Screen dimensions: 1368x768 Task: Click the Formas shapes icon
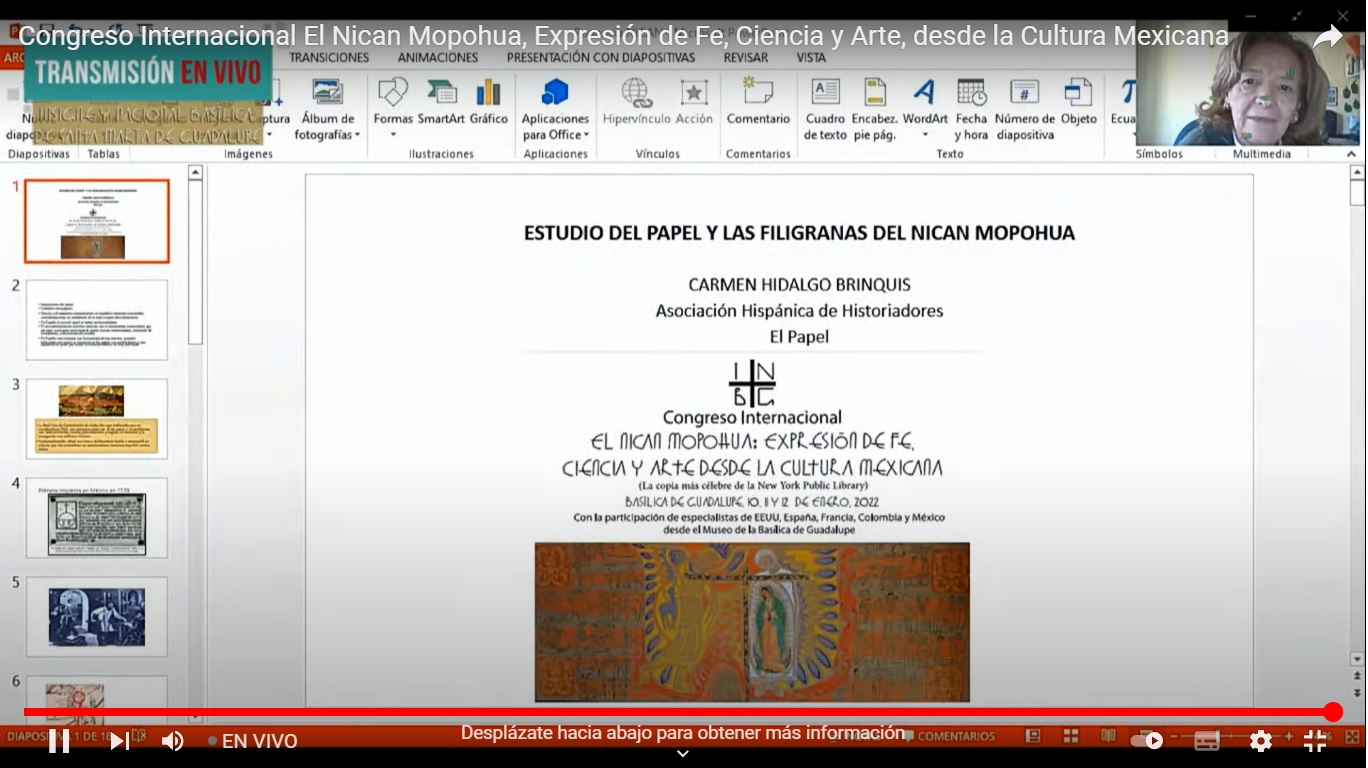(393, 92)
